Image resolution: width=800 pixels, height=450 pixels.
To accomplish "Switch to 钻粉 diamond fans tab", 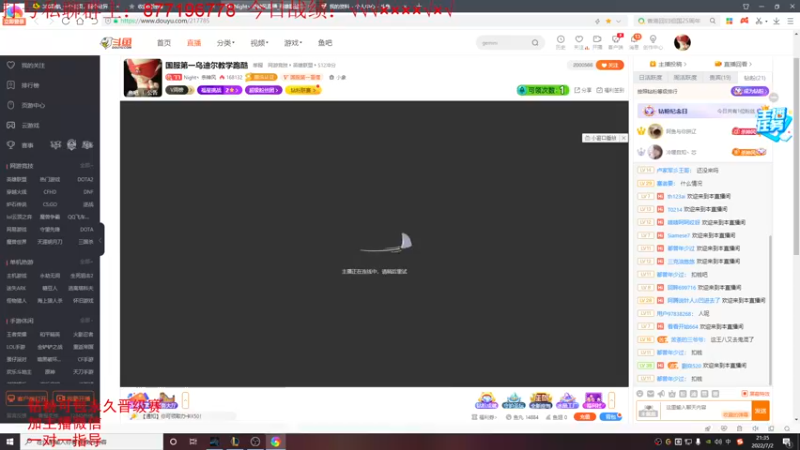I will 754,78.
